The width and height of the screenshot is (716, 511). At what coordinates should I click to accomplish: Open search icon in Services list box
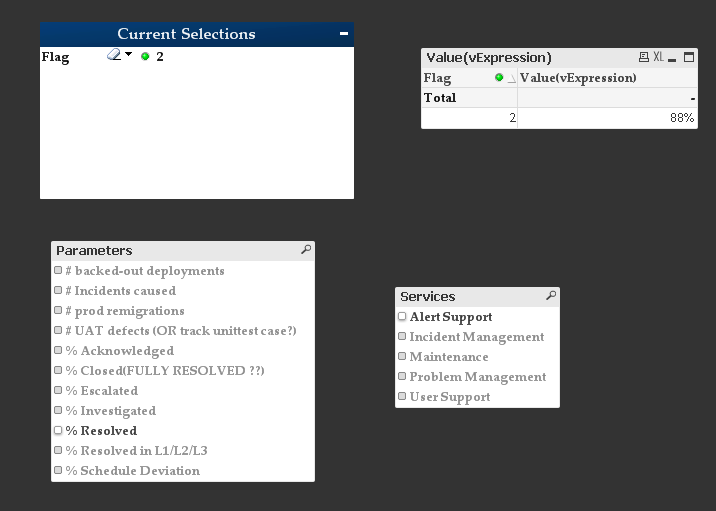click(x=551, y=296)
